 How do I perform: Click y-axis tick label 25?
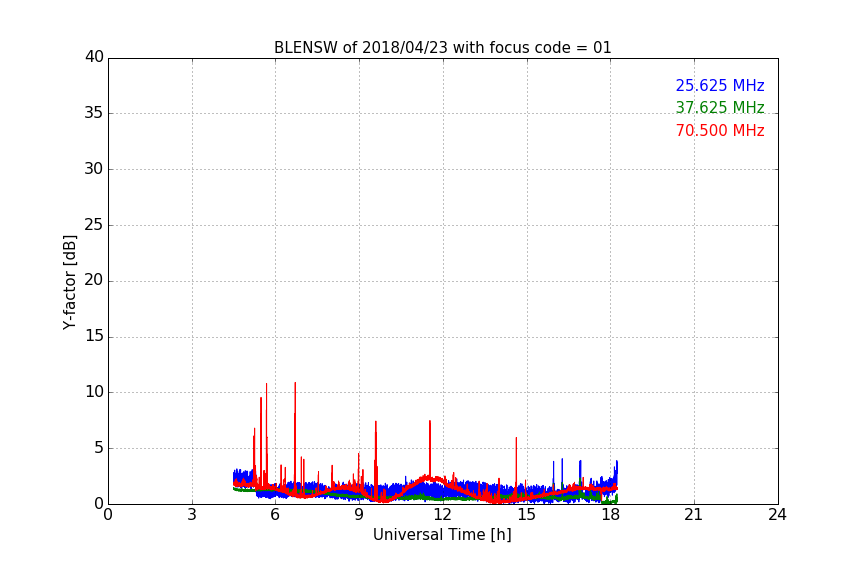pyautogui.click(x=94, y=225)
